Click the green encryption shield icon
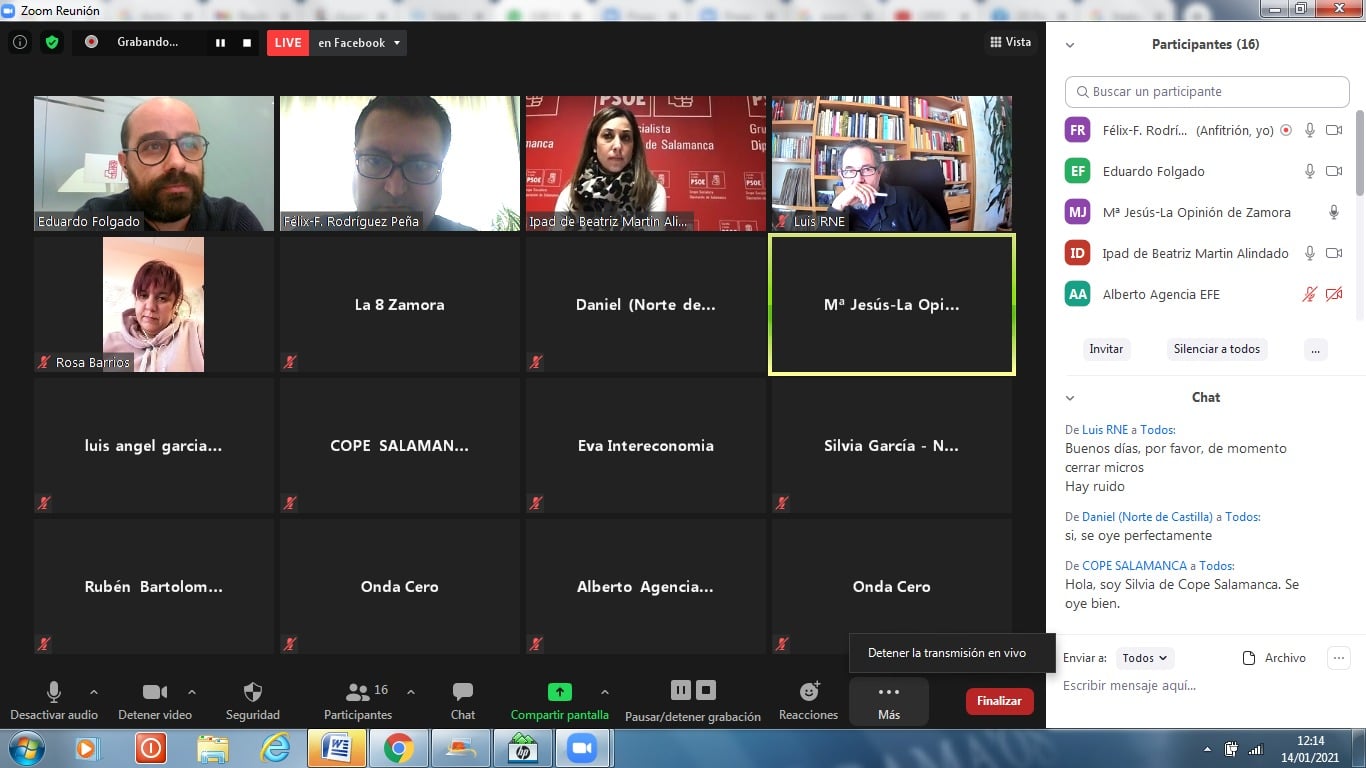This screenshot has width=1366, height=768. coord(52,42)
